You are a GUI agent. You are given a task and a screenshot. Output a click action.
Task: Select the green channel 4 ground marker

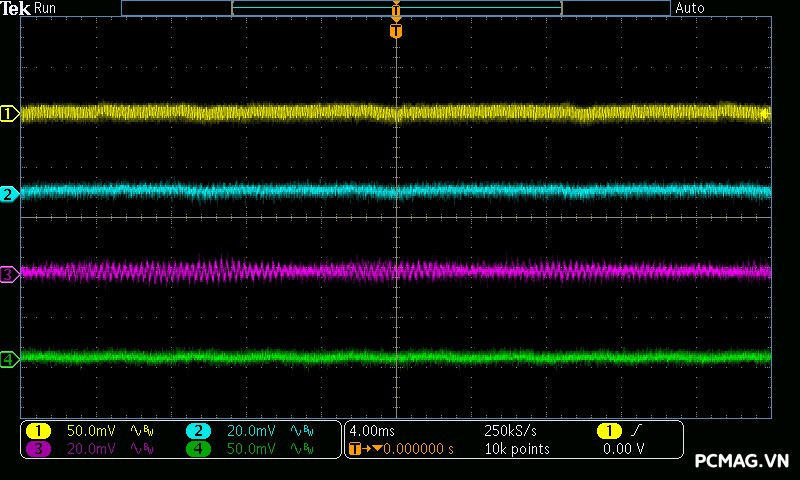(9, 359)
